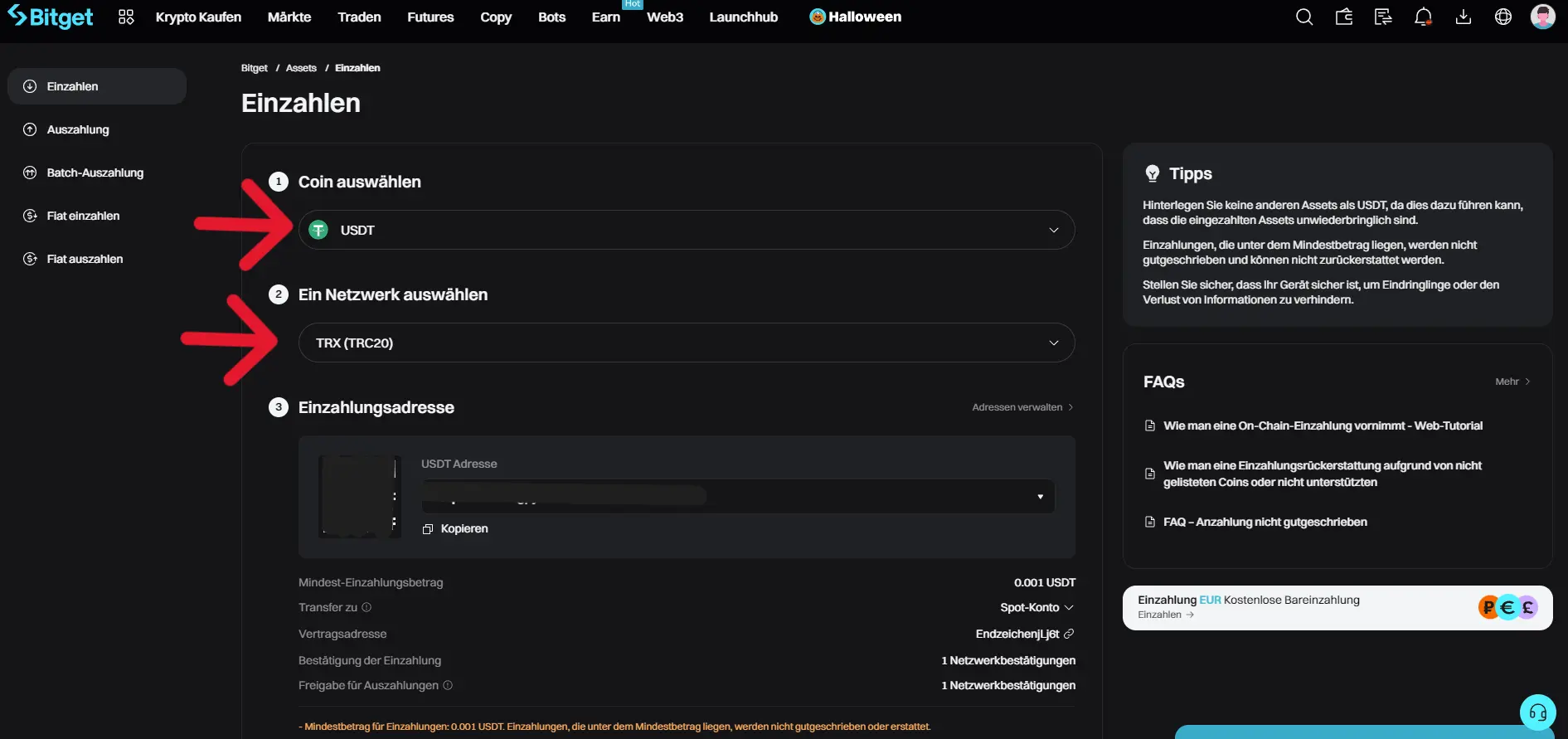
Task: Click the Tipps lightbulb icon
Action: (1153, 173)
